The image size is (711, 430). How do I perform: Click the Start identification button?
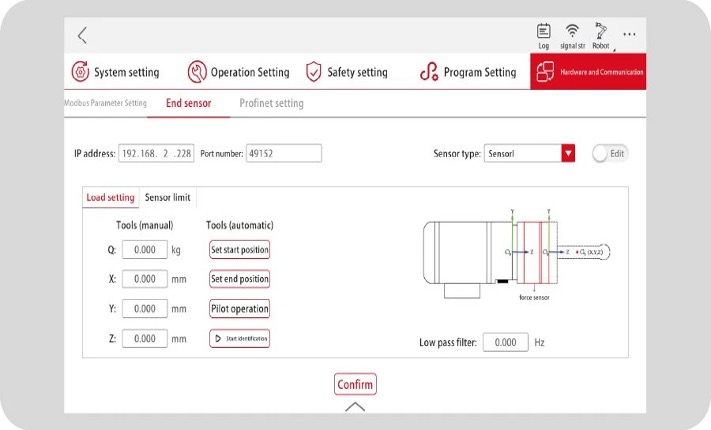(x=239, y=339)
